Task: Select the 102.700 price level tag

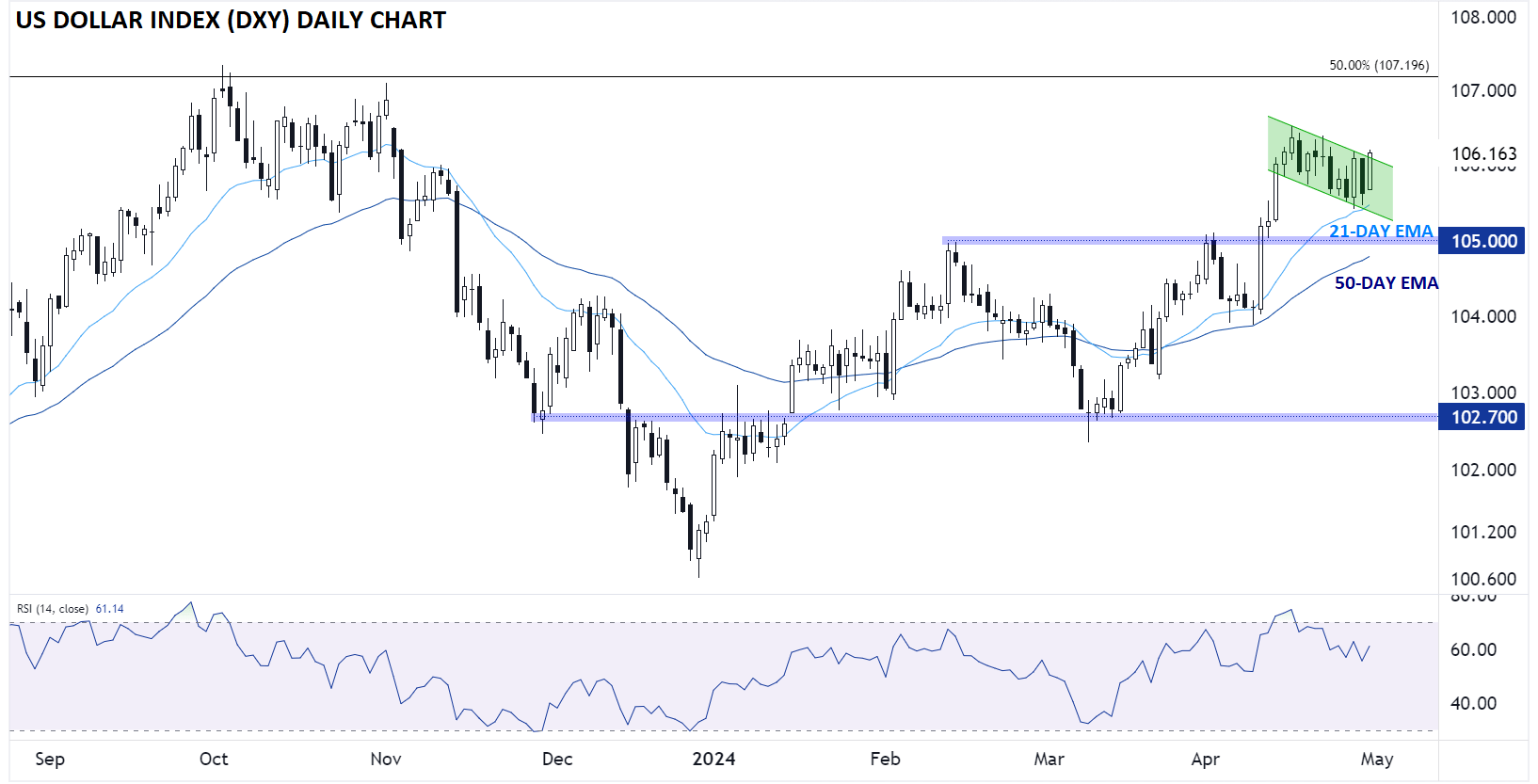Action: tap(1482, 417)
